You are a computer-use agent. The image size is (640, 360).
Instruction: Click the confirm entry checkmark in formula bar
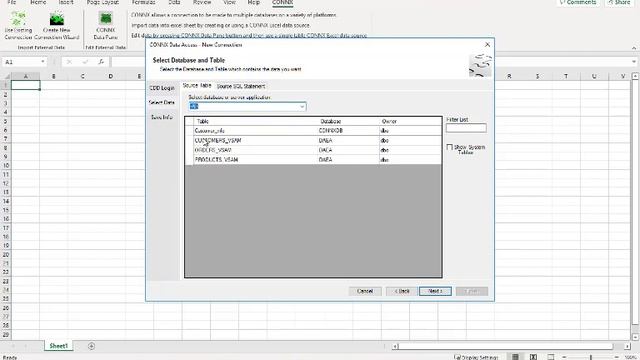click(85, 62)
